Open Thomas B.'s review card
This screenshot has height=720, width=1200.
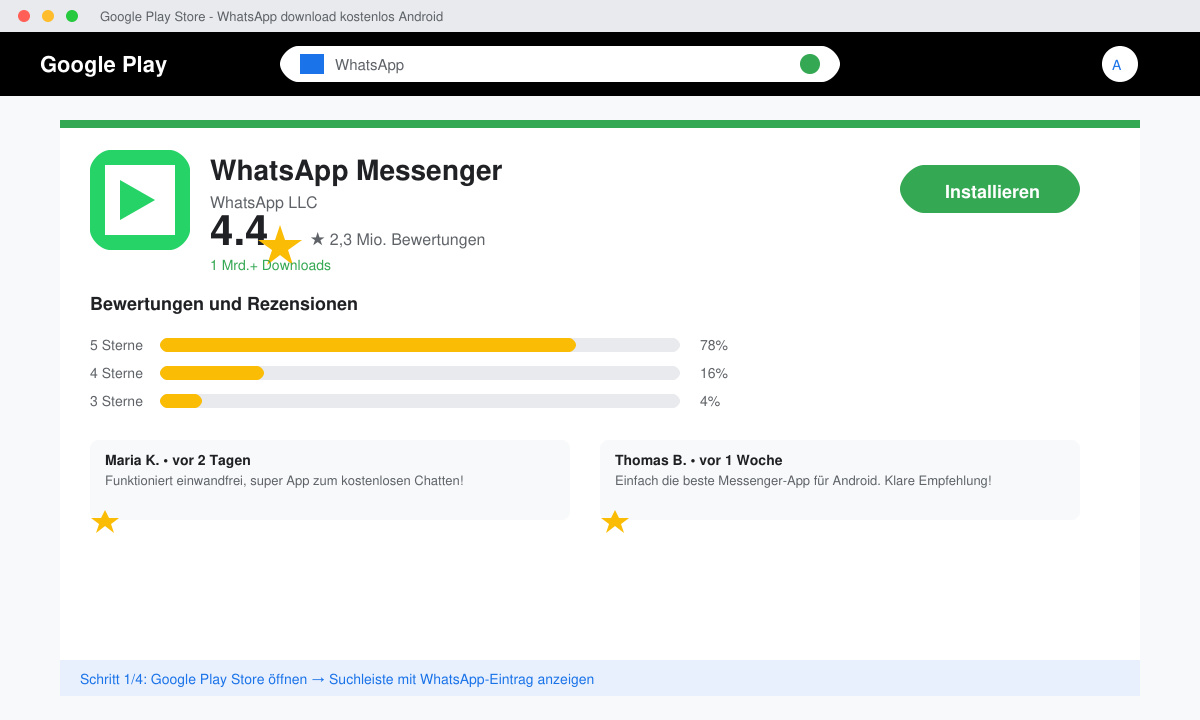click(x=840, y=480)
